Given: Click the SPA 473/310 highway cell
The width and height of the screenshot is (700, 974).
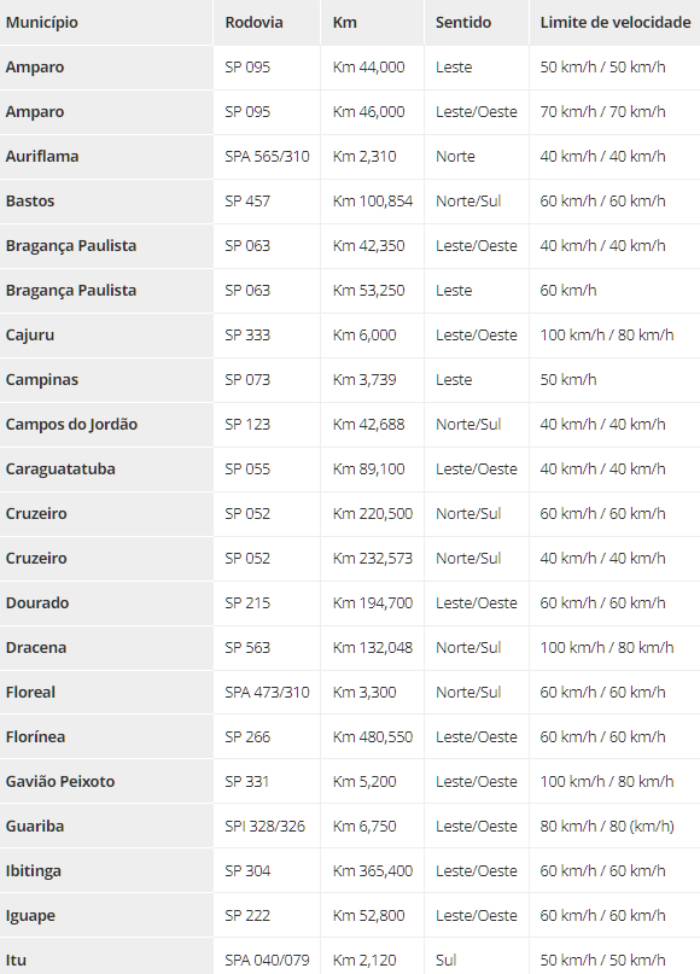Looking at the screenshot, I should pyautogui.click(x=267, y=692).
